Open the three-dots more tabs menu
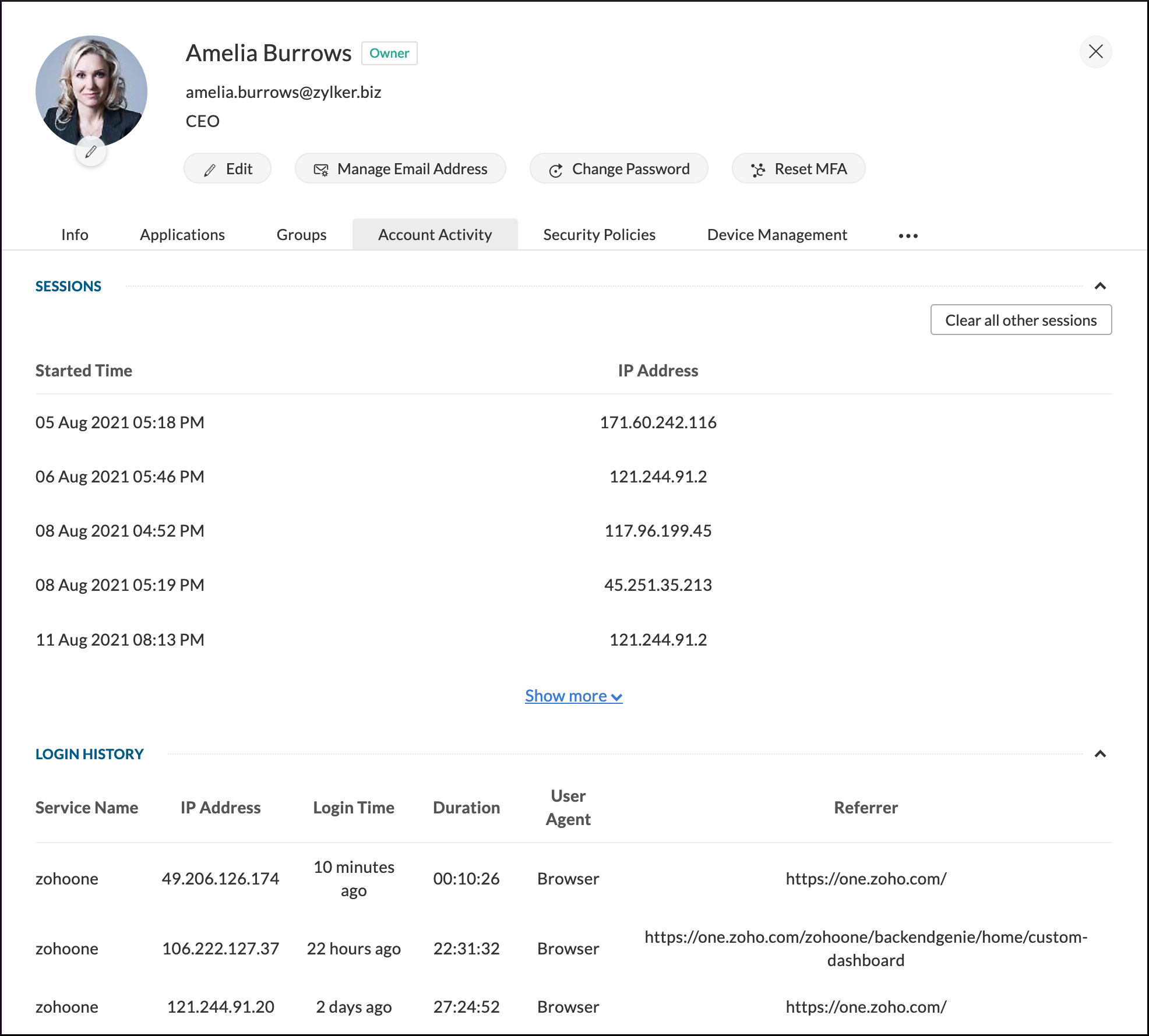Image resolution: width=1149 pixels, height=1036 pixels. [x=908, y=235]
